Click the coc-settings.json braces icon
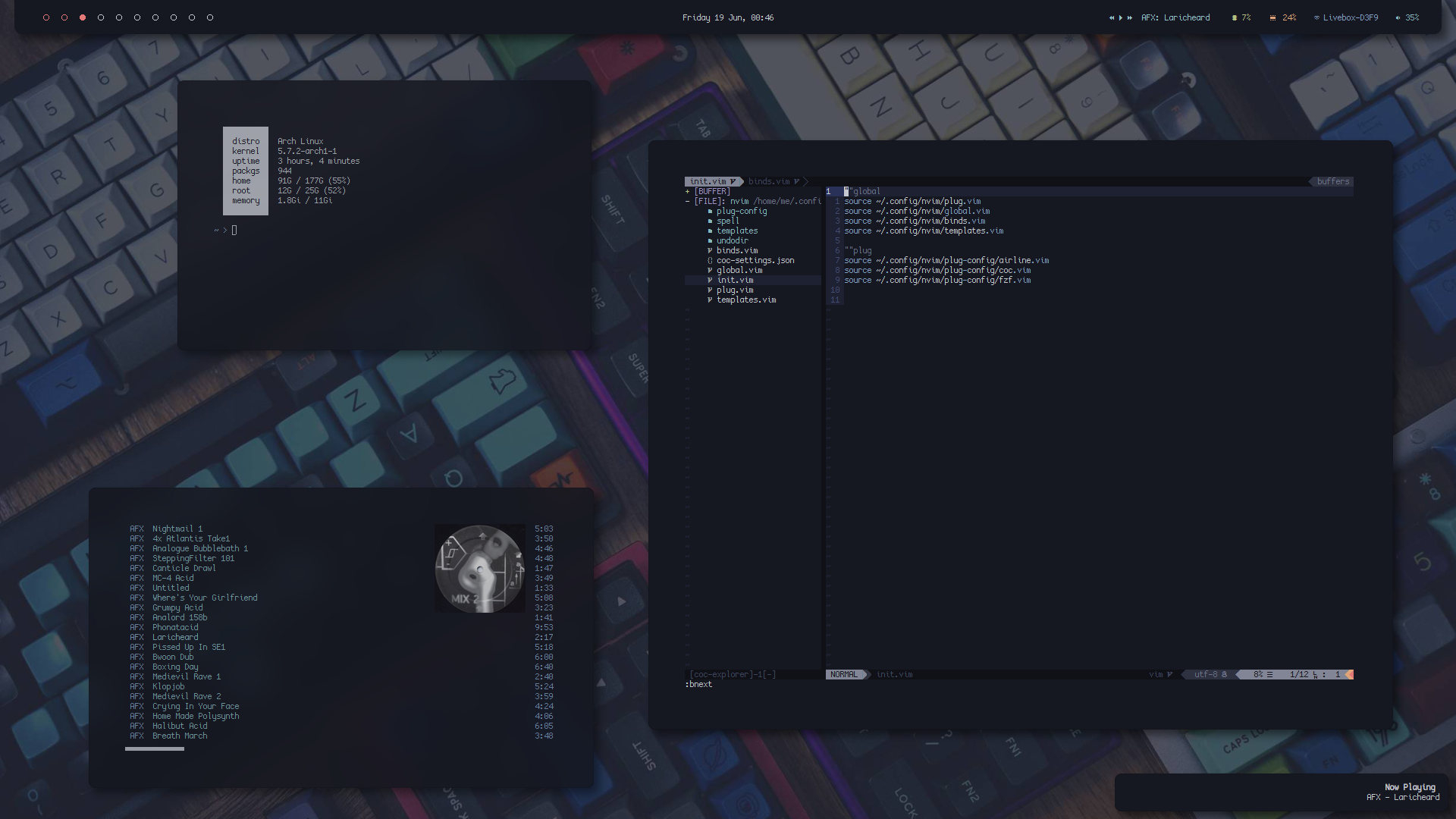The image size is (1456, 819). [710, 261]
